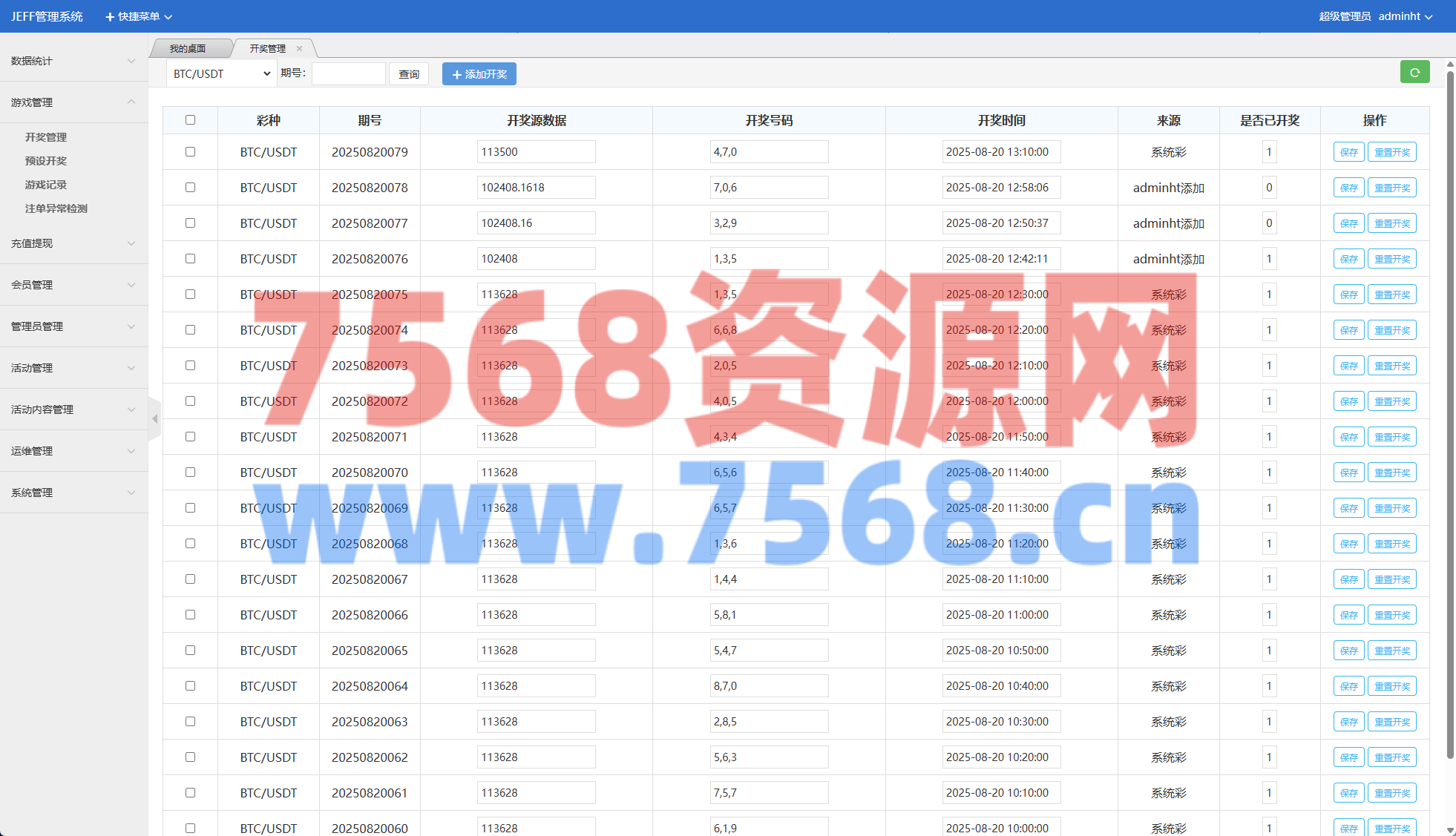Screen dimensions: 1456x836
Task: Click the plus icon on 添加开奖 button
Action: pos(457,75)
